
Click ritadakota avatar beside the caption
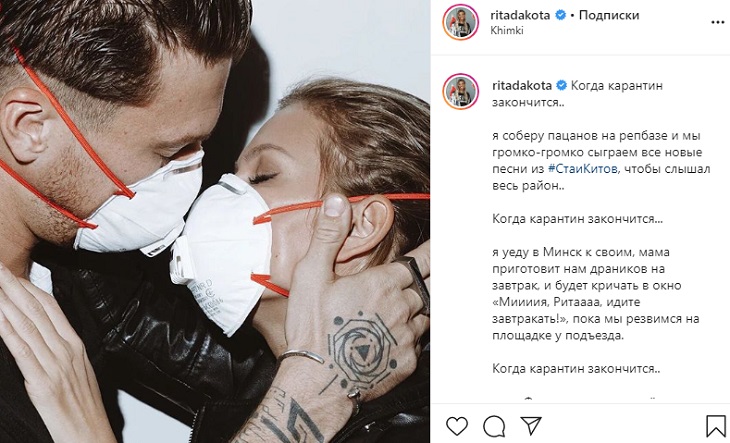tap(461, 92)
